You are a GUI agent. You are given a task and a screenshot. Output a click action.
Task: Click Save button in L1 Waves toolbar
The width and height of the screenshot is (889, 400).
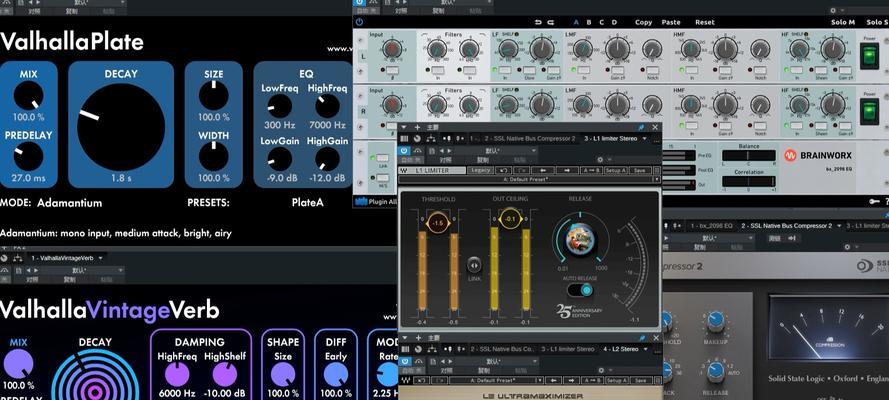(641, 171)
